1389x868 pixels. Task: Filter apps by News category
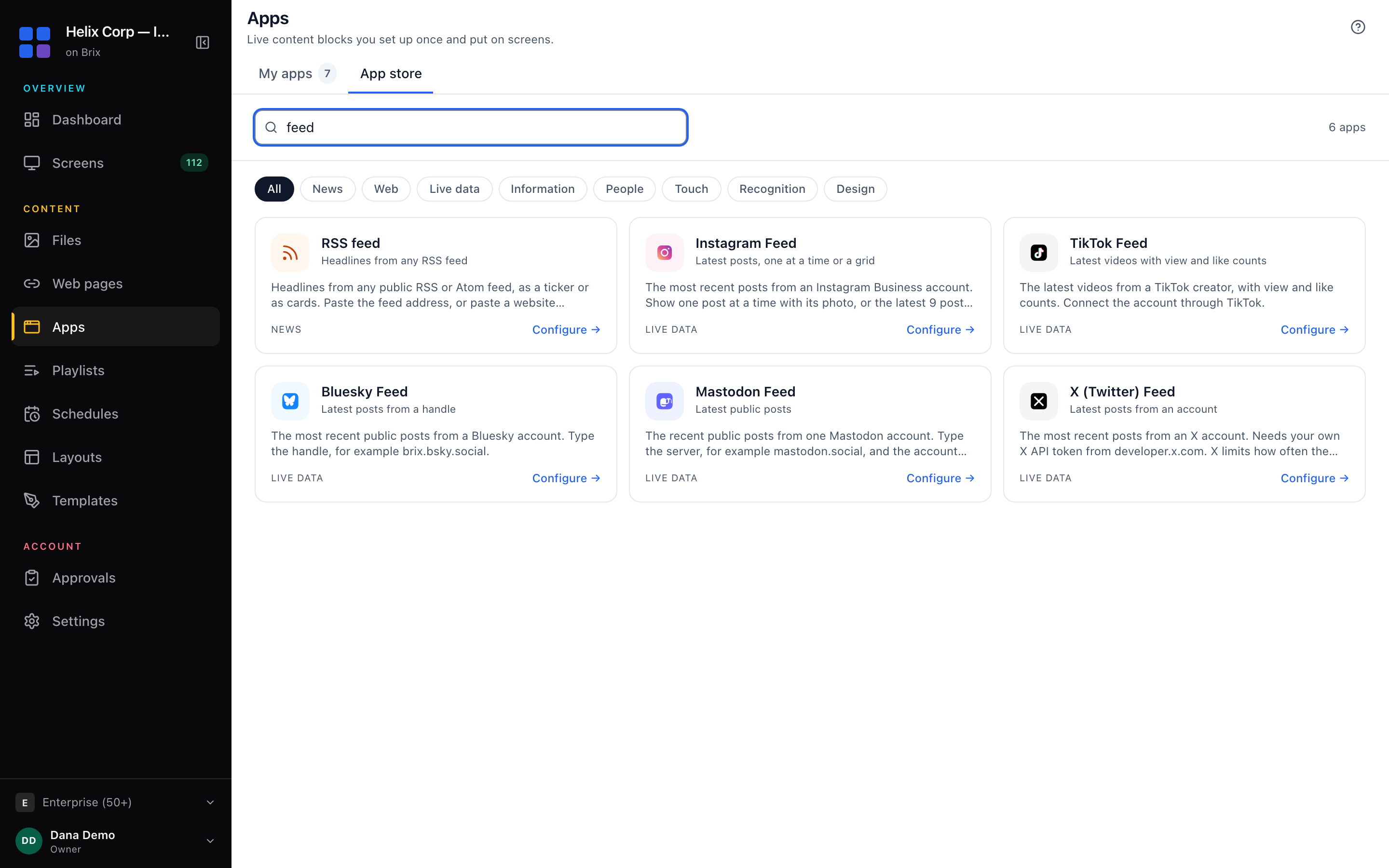pos(328,189)
